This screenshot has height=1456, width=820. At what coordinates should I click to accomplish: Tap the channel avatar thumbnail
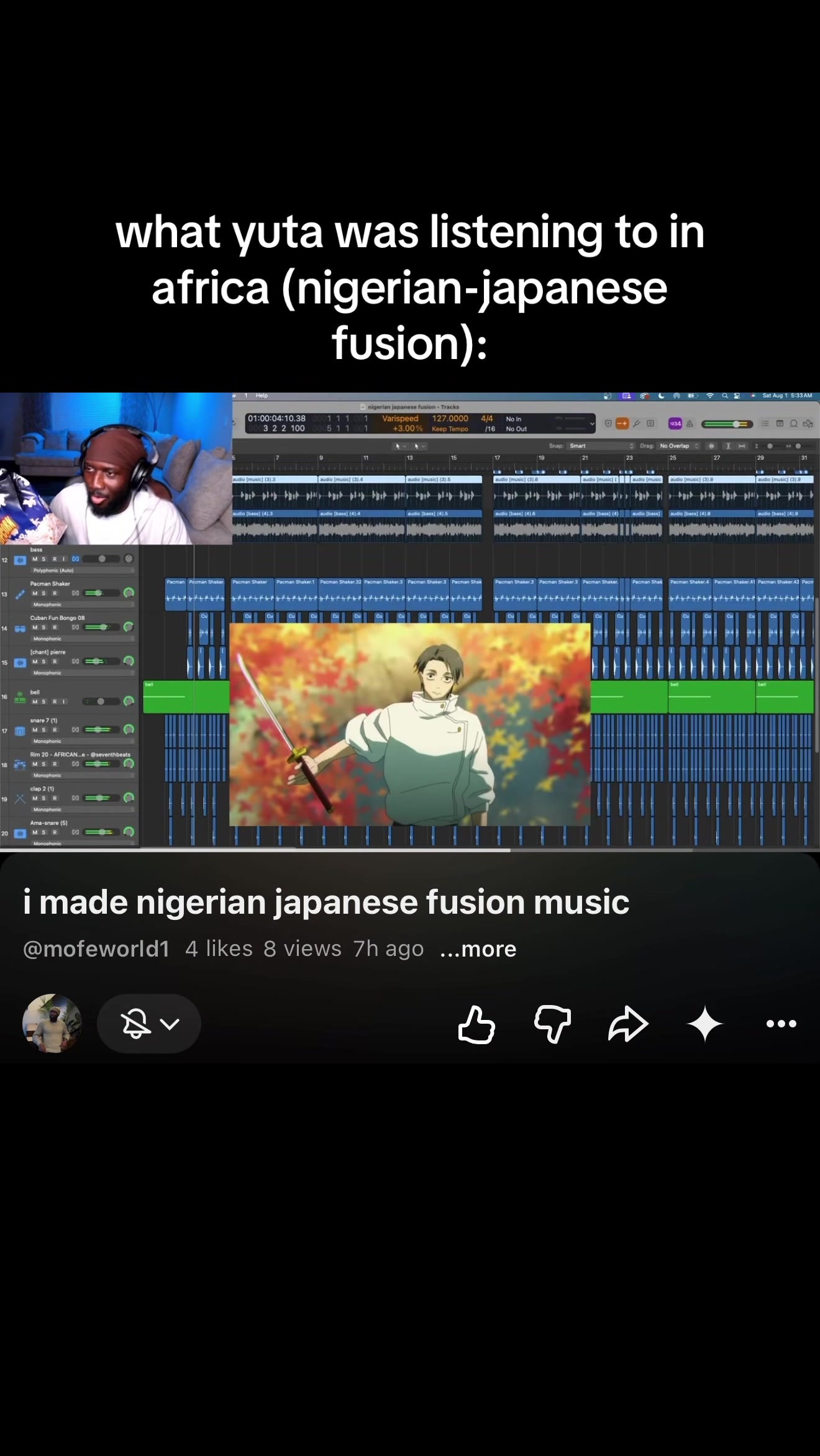click(x=52, y=1024)
